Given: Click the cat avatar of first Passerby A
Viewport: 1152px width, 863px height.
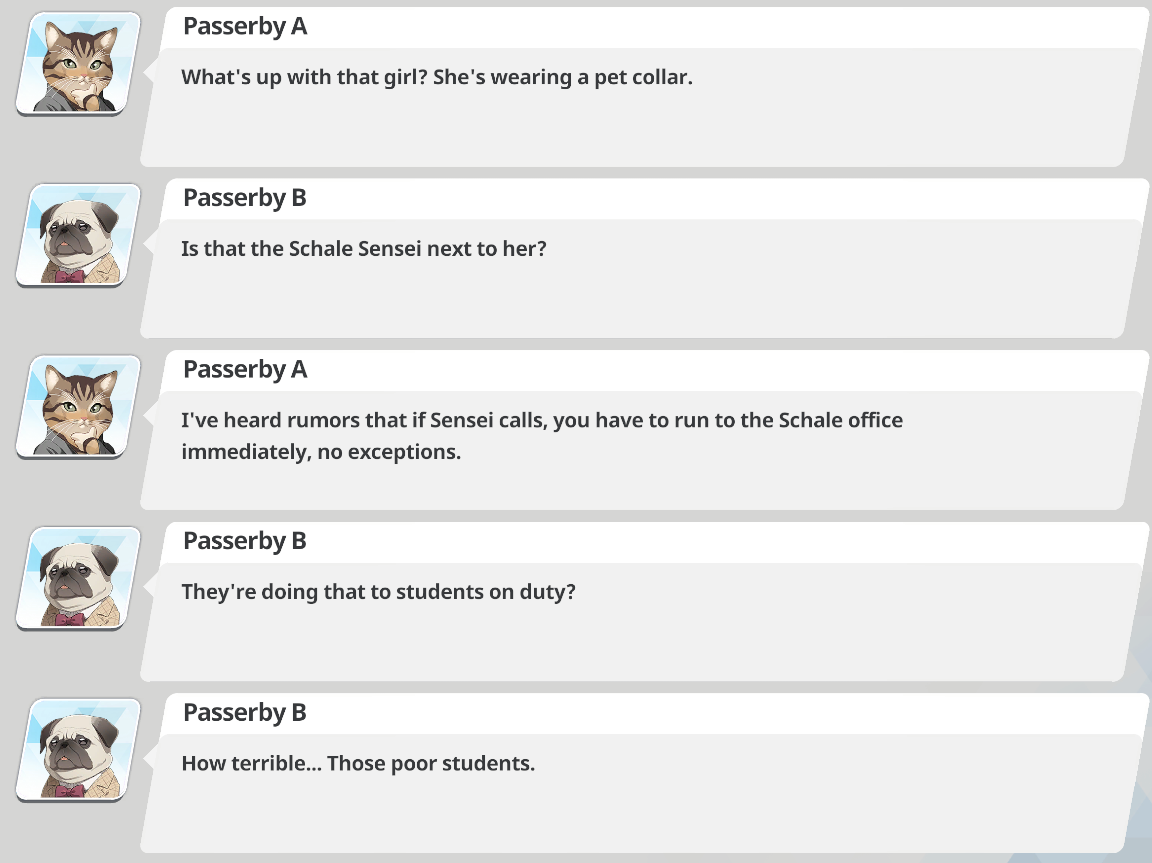Looking at the screenshot, I should (x=79, y=64).
